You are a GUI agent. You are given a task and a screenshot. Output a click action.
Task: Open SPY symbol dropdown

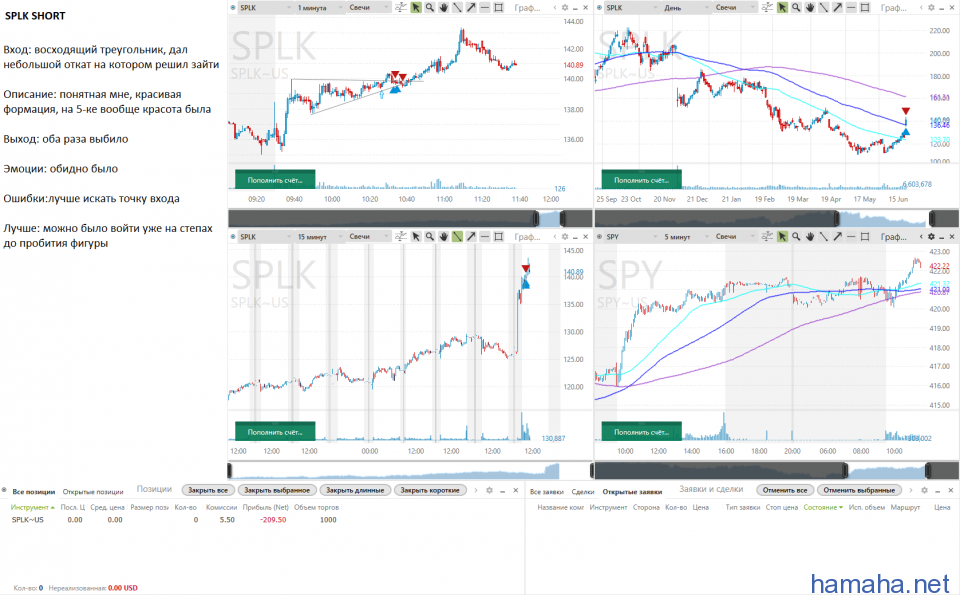[x=632, y=236]
